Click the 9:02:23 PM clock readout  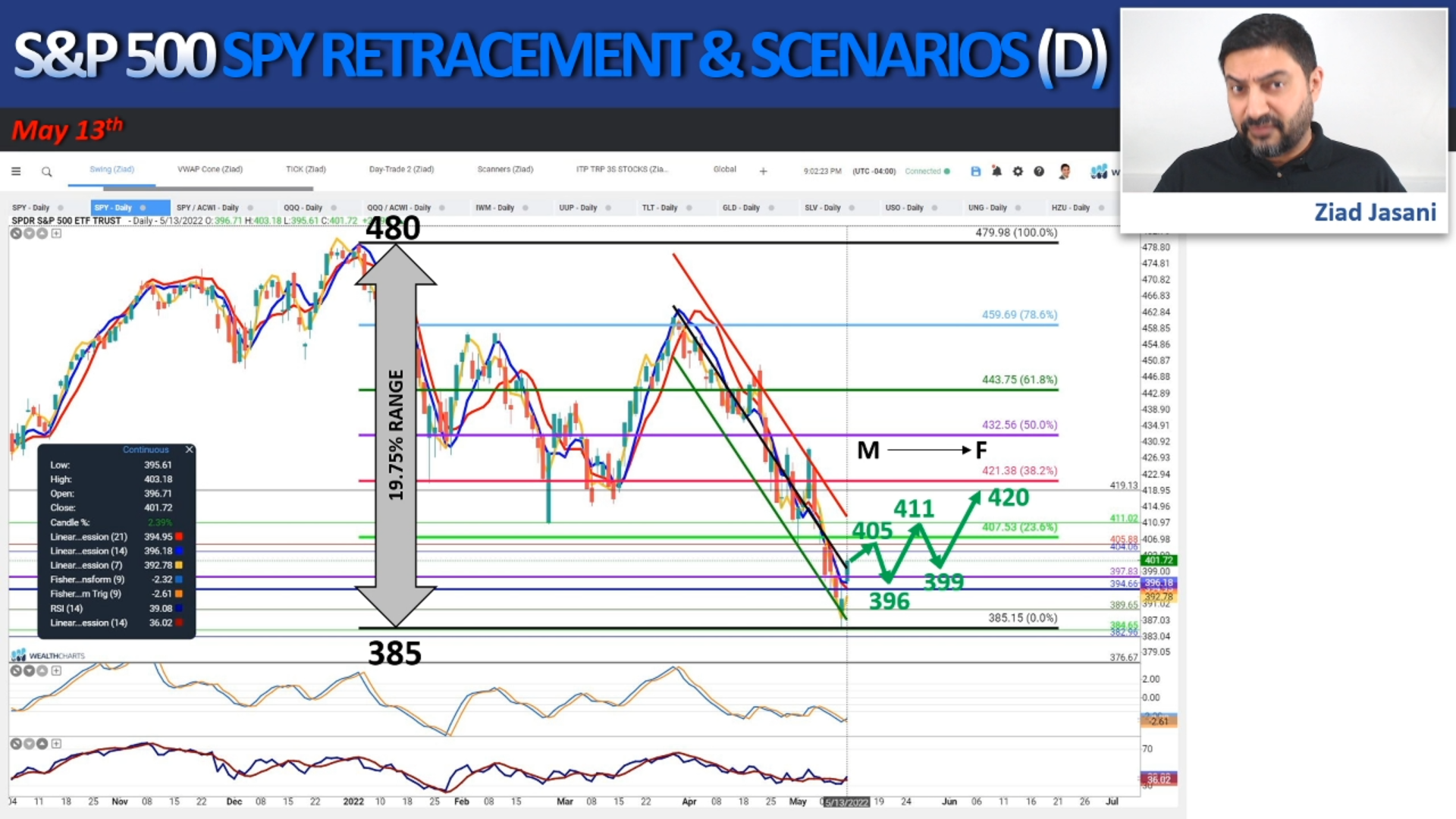823,171
